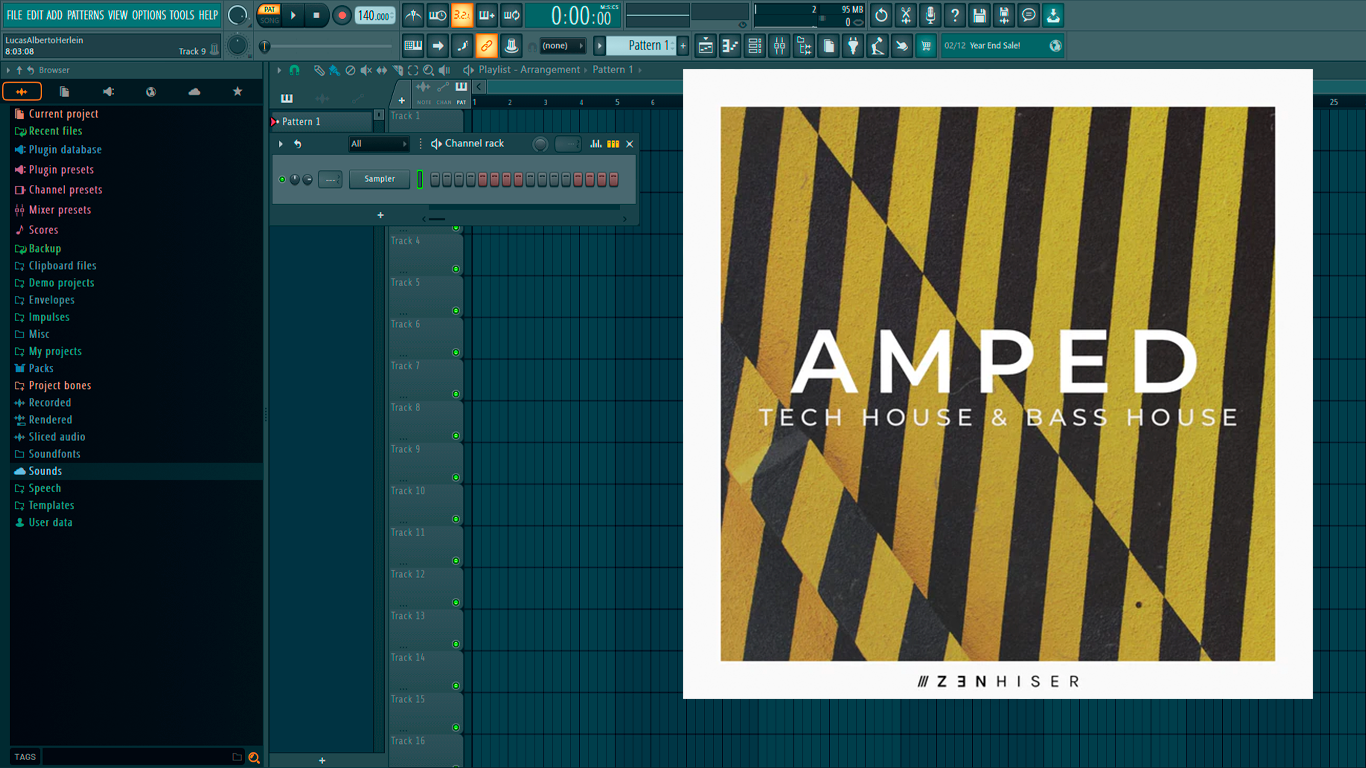The width and height of the screenshot is (1366, 768).
Task: Click the render/export audio icon
Action: pos(1004,15)
